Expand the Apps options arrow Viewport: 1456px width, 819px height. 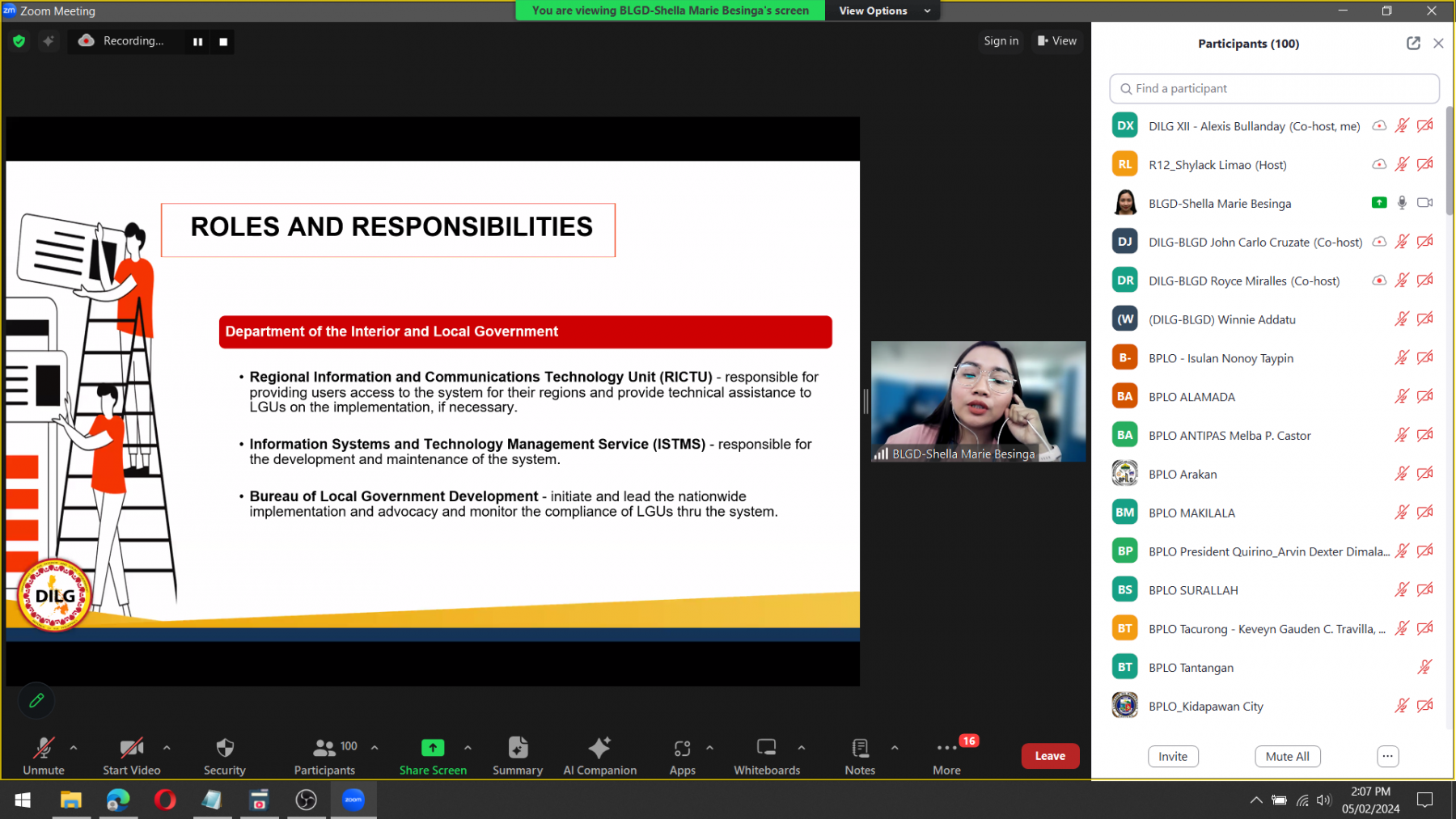pos(709,748)
